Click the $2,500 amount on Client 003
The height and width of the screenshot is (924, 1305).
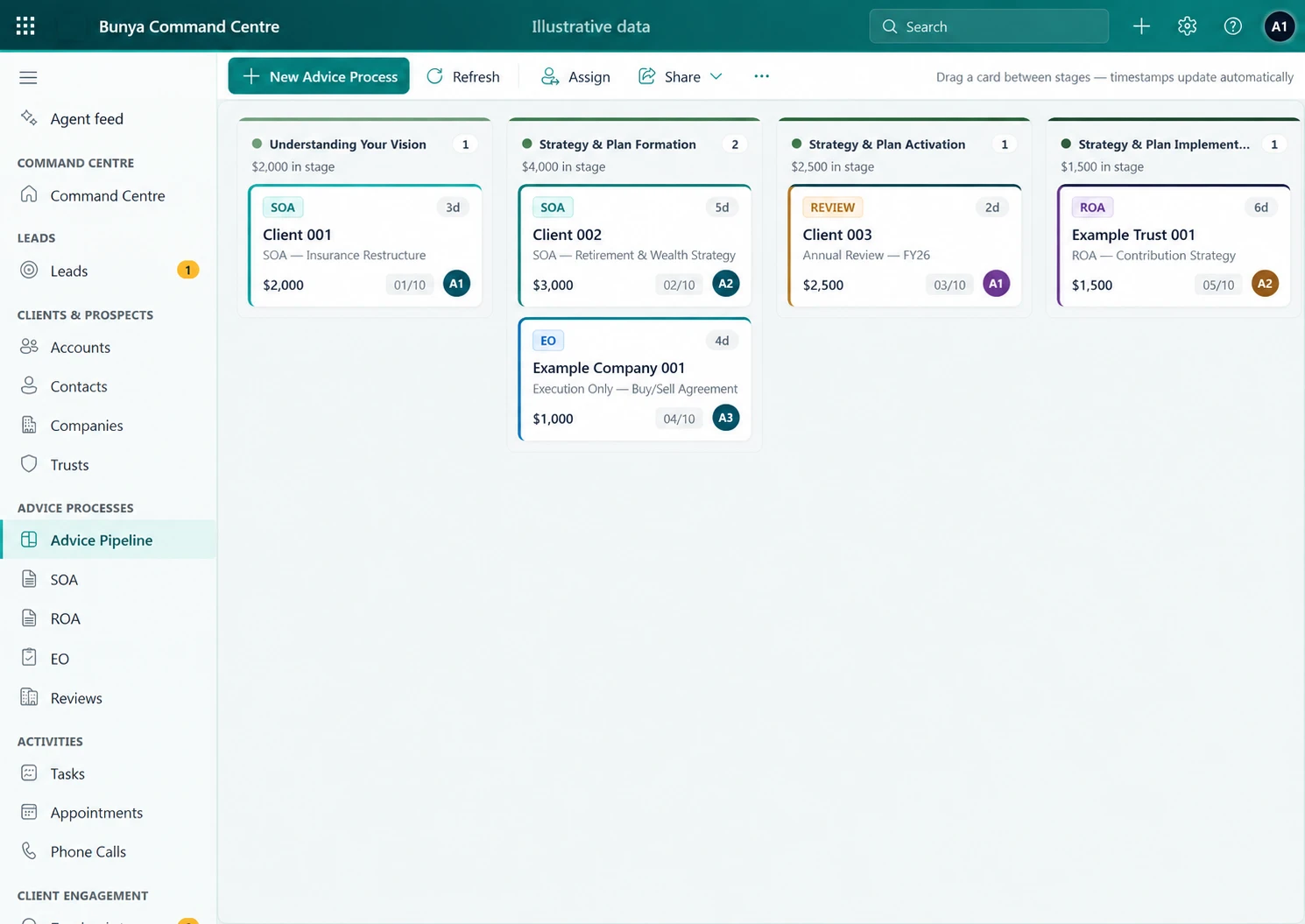823,285
